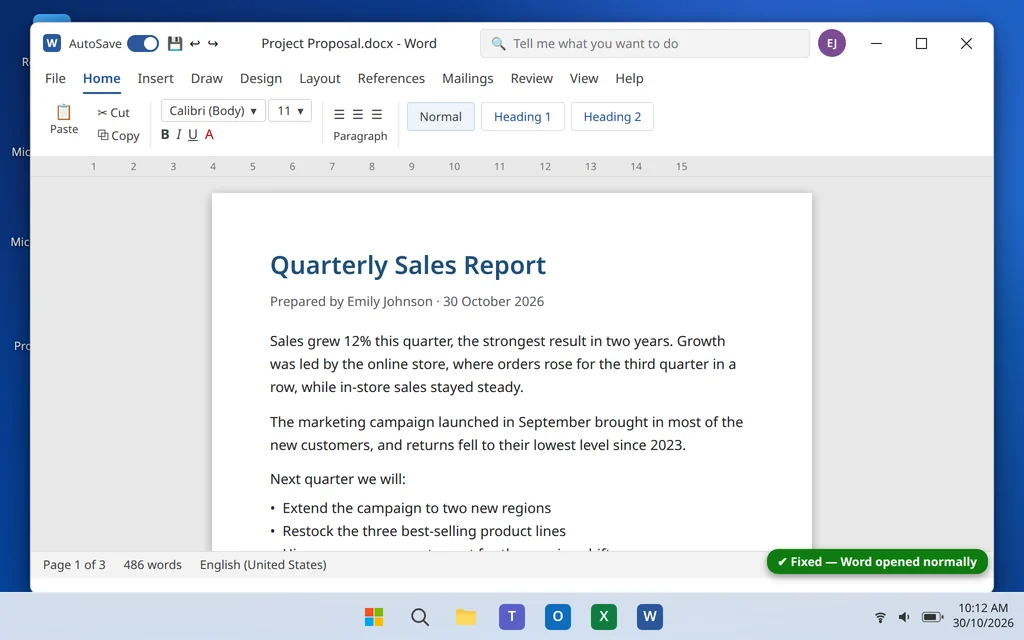Apply the Heading 2 style
Screen dimensions: 1024x640
[x=612, y=117]
